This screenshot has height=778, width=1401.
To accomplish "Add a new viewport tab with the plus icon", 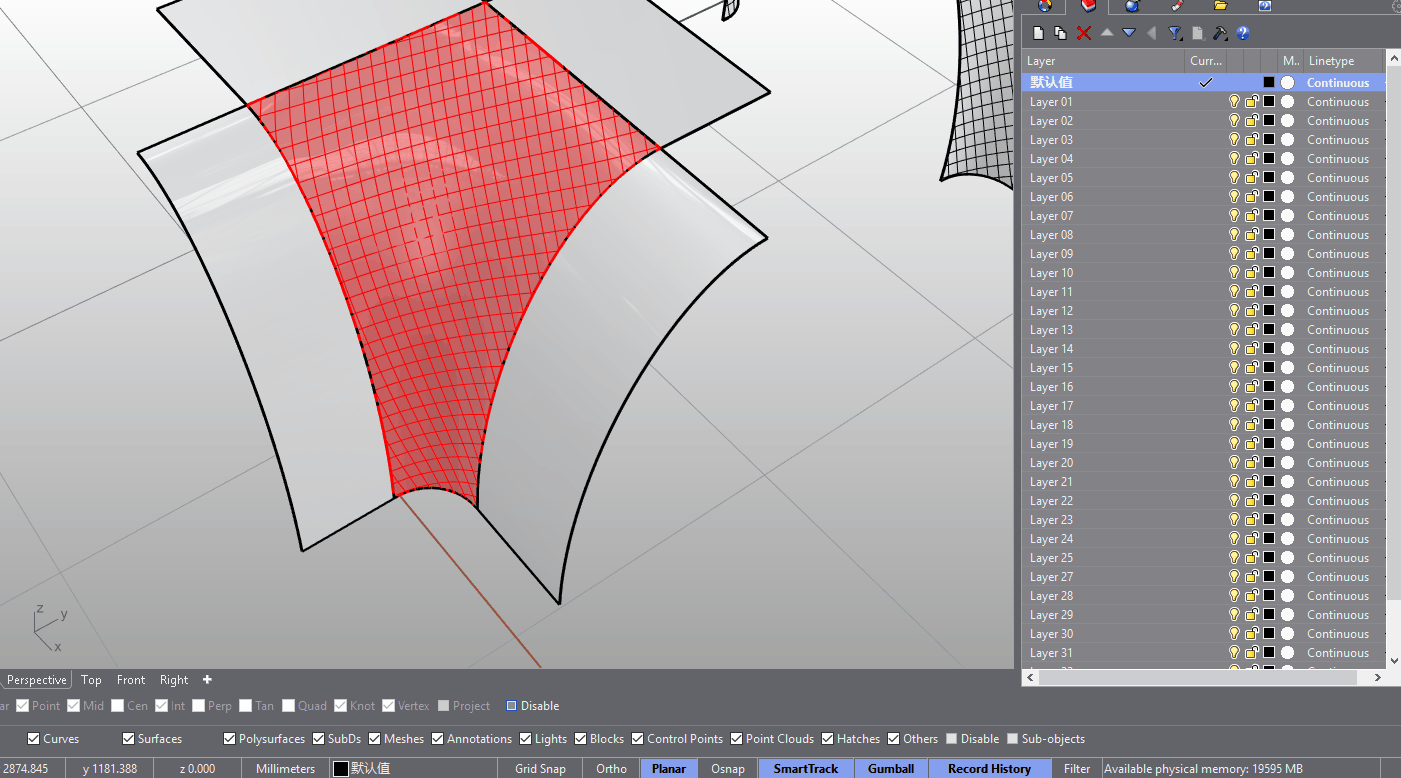I will pyautogui.click(x=207, y=680).
